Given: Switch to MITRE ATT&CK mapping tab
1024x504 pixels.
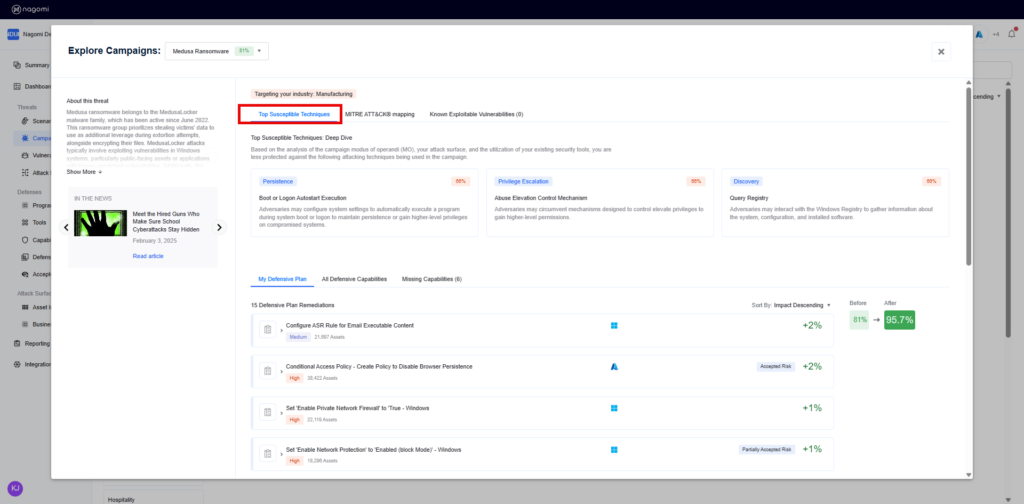Looking at the screenshot, I should point(379,114).
